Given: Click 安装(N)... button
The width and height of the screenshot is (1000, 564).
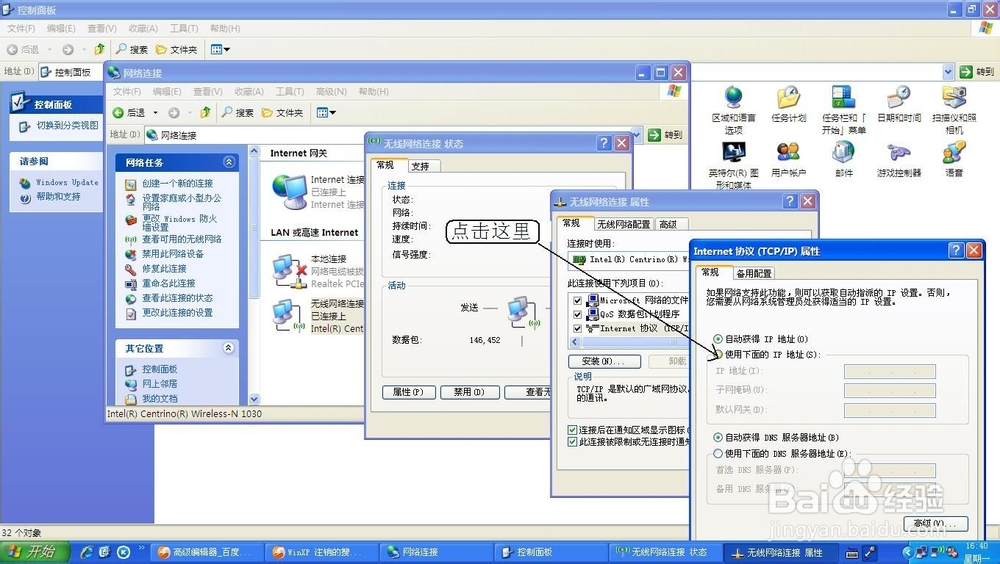Looking at the screenshot, I should click(x=604, y=361).
